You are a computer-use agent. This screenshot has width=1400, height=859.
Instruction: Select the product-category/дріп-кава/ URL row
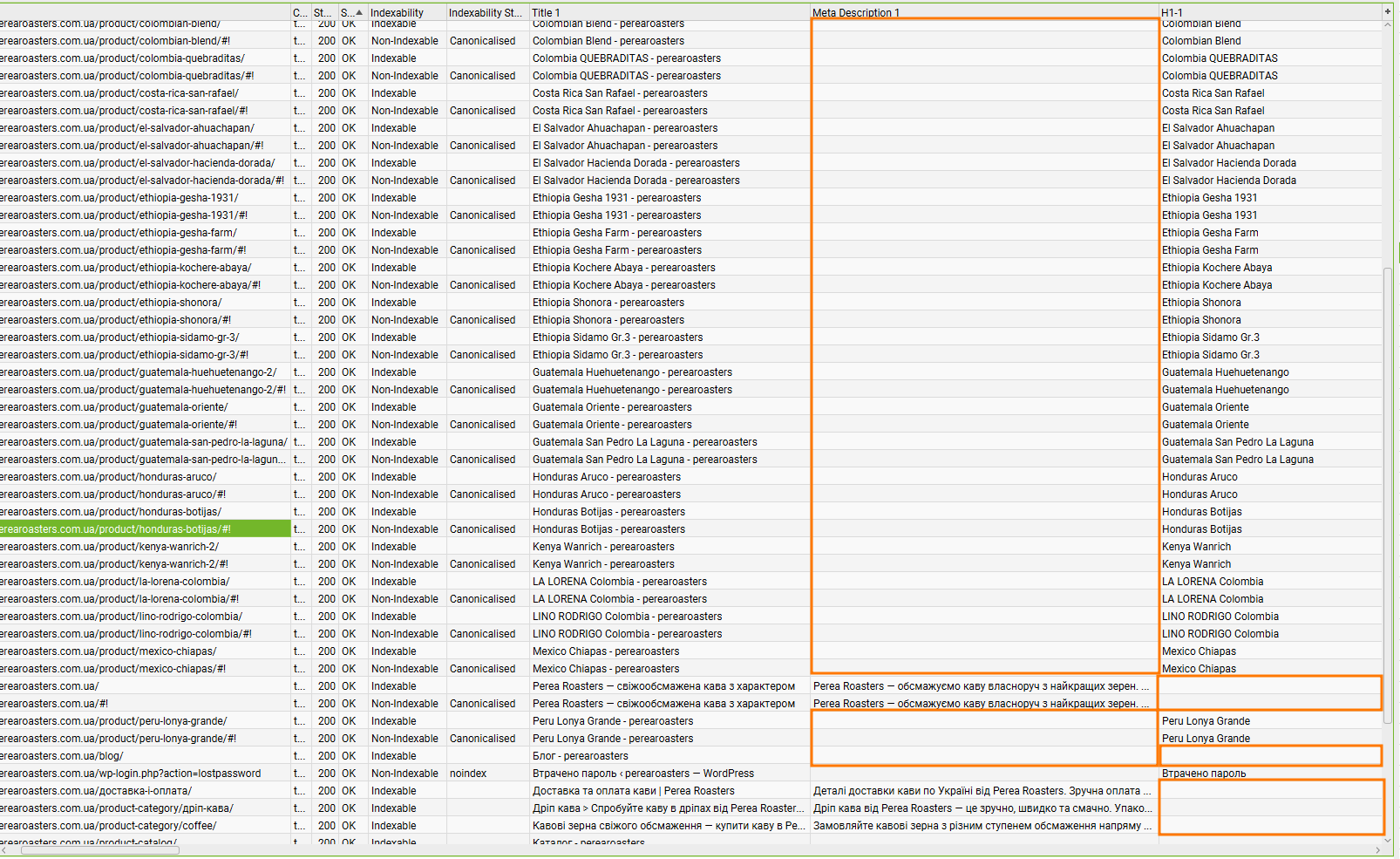click(117, 808)
